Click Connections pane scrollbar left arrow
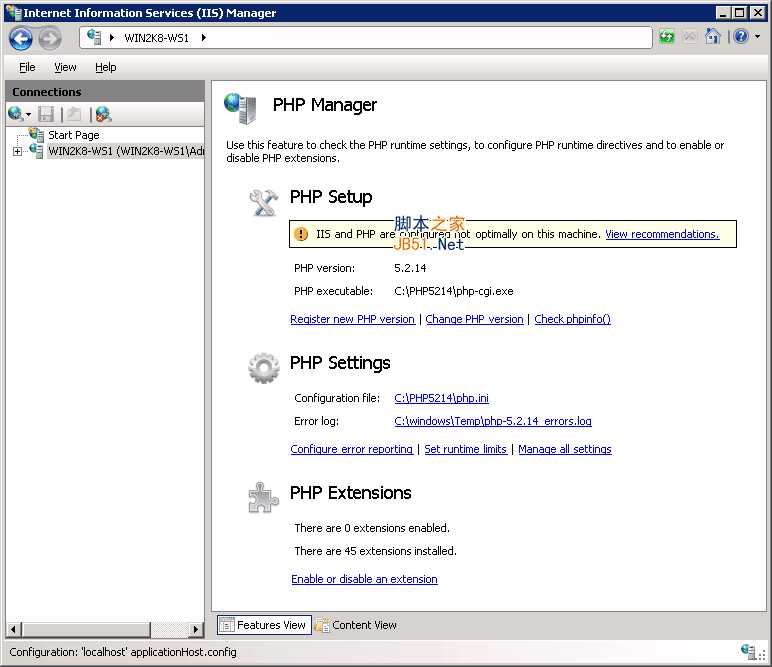The height and width of the screenshot is (667, 772). tap(13, 629)
